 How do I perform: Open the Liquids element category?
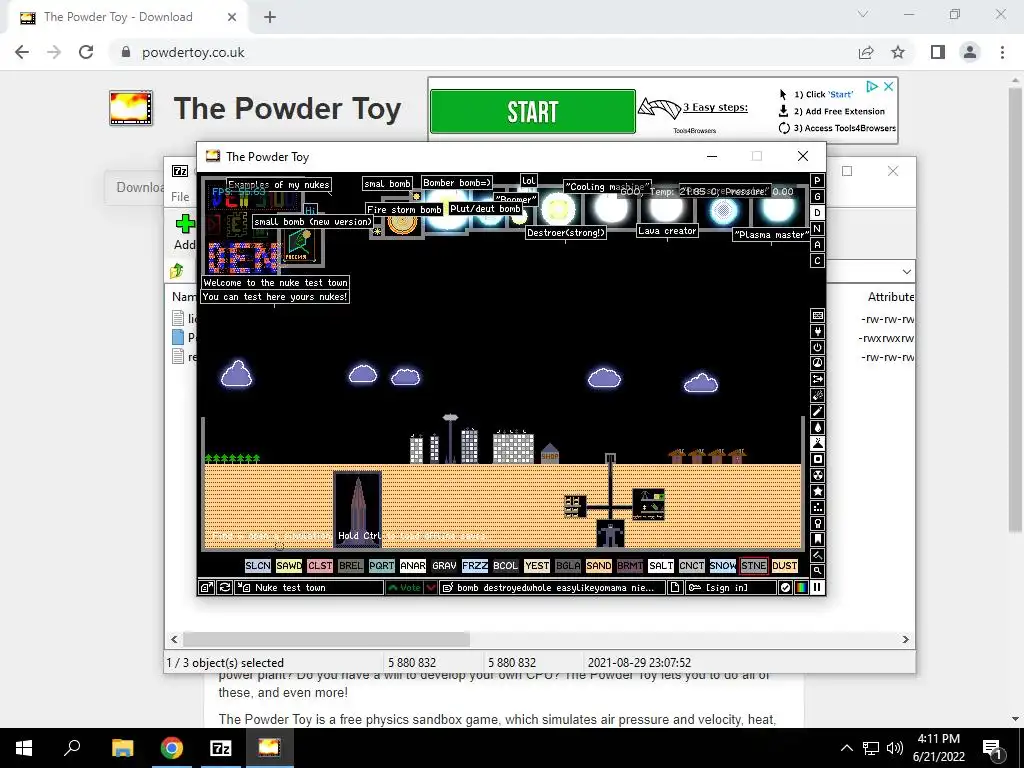pyautogui.click(x=817, y=428)
